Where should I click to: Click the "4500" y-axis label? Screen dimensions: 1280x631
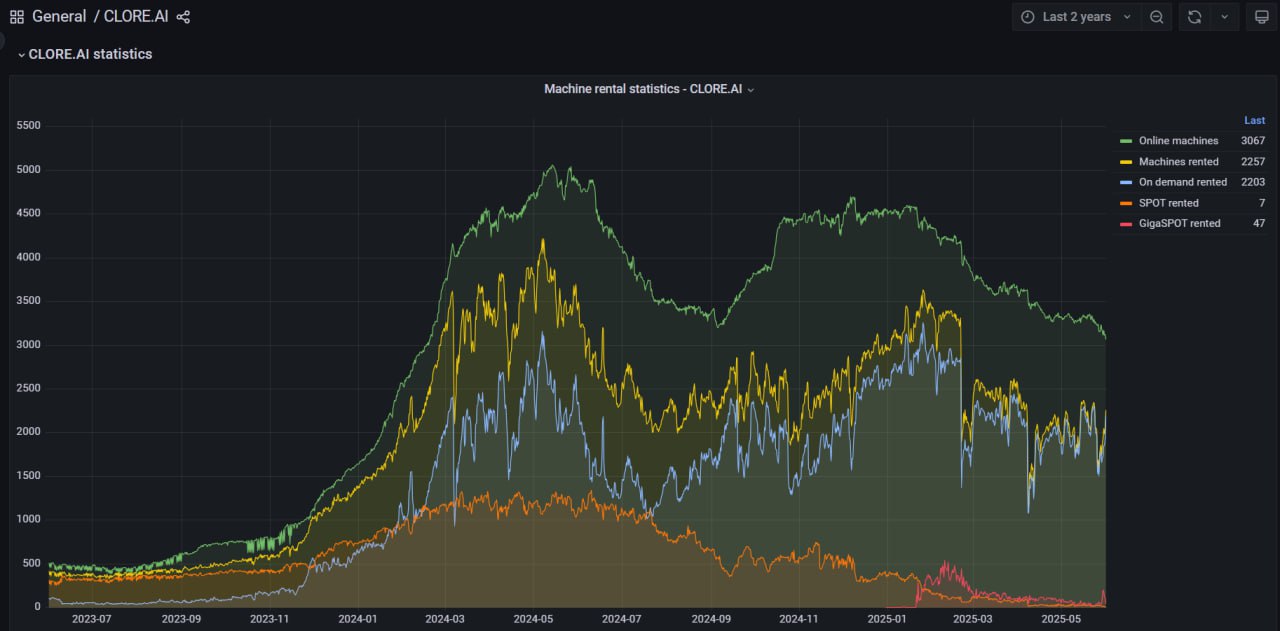tap(29, 213)
